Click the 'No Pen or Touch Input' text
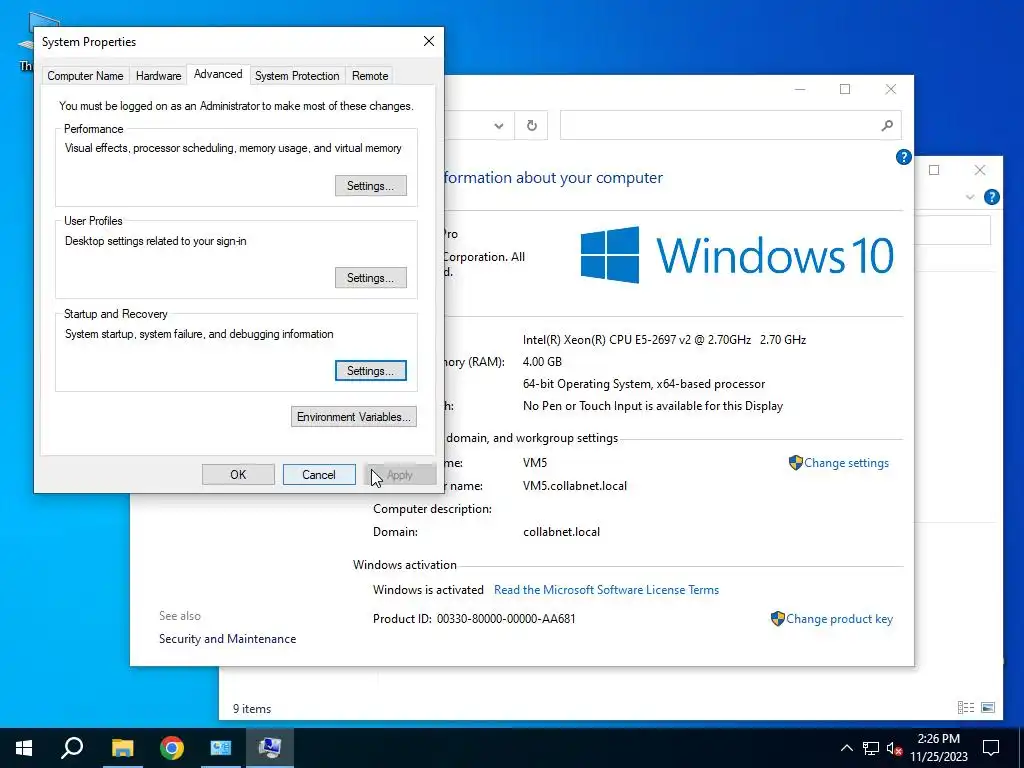1024x768 pixels. click(652, 406)
